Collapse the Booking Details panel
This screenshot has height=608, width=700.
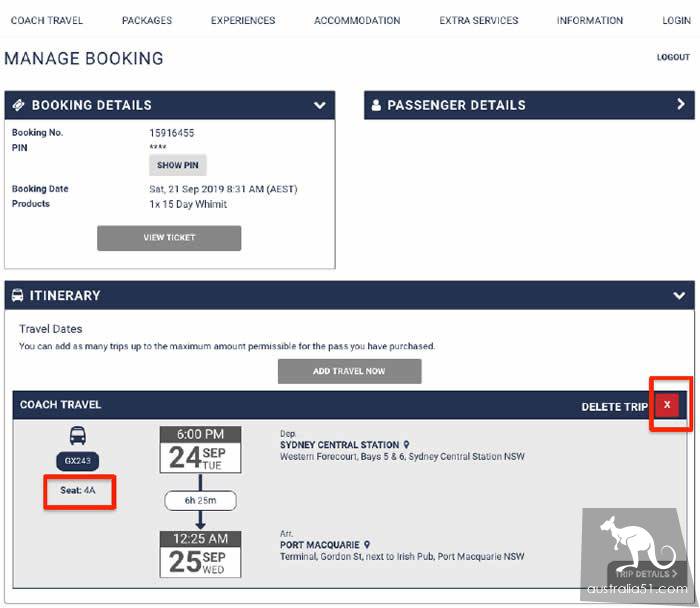(x=319, y=105)
